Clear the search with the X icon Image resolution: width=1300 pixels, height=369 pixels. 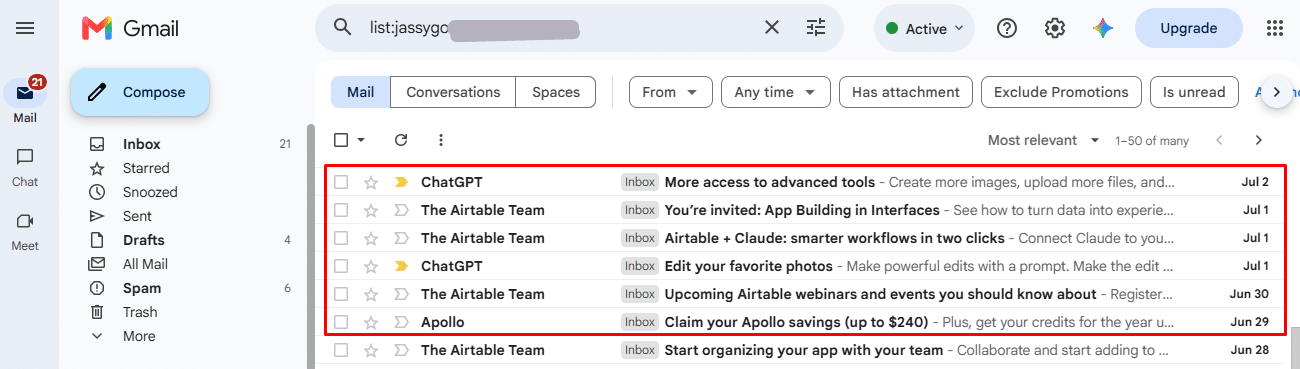[x=772, y=28]
